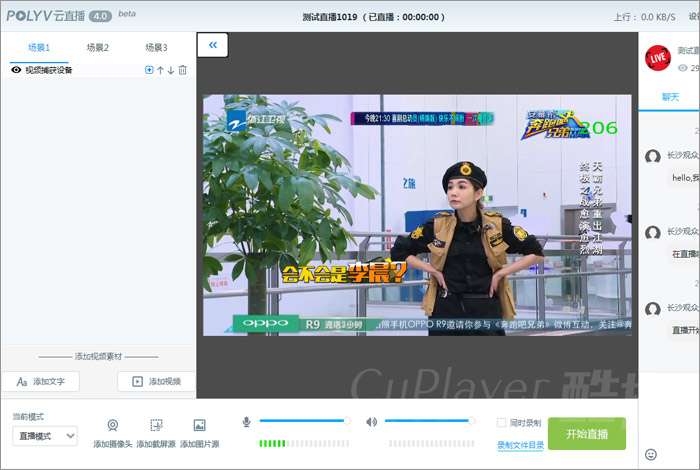The height and width of the screenshot is (470, 700).
Task: Click the add screen capture (添加截屏源) icon
Action: 156,425
